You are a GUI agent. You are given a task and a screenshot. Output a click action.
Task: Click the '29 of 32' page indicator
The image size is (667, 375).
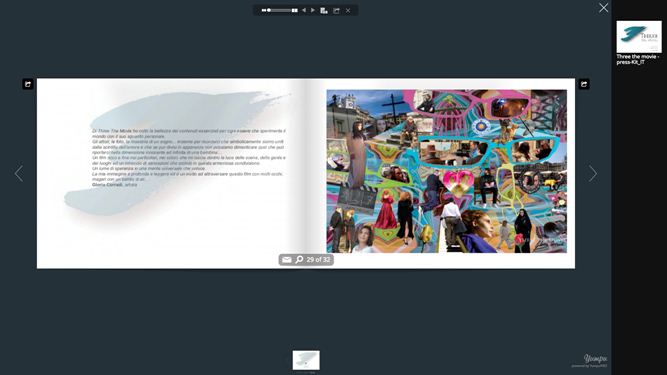[x=318, y=259]
